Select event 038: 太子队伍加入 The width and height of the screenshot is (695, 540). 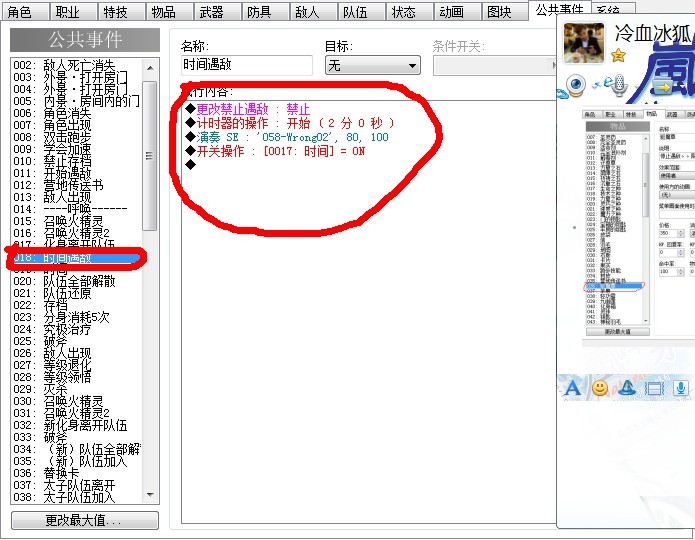pos(76,497)
